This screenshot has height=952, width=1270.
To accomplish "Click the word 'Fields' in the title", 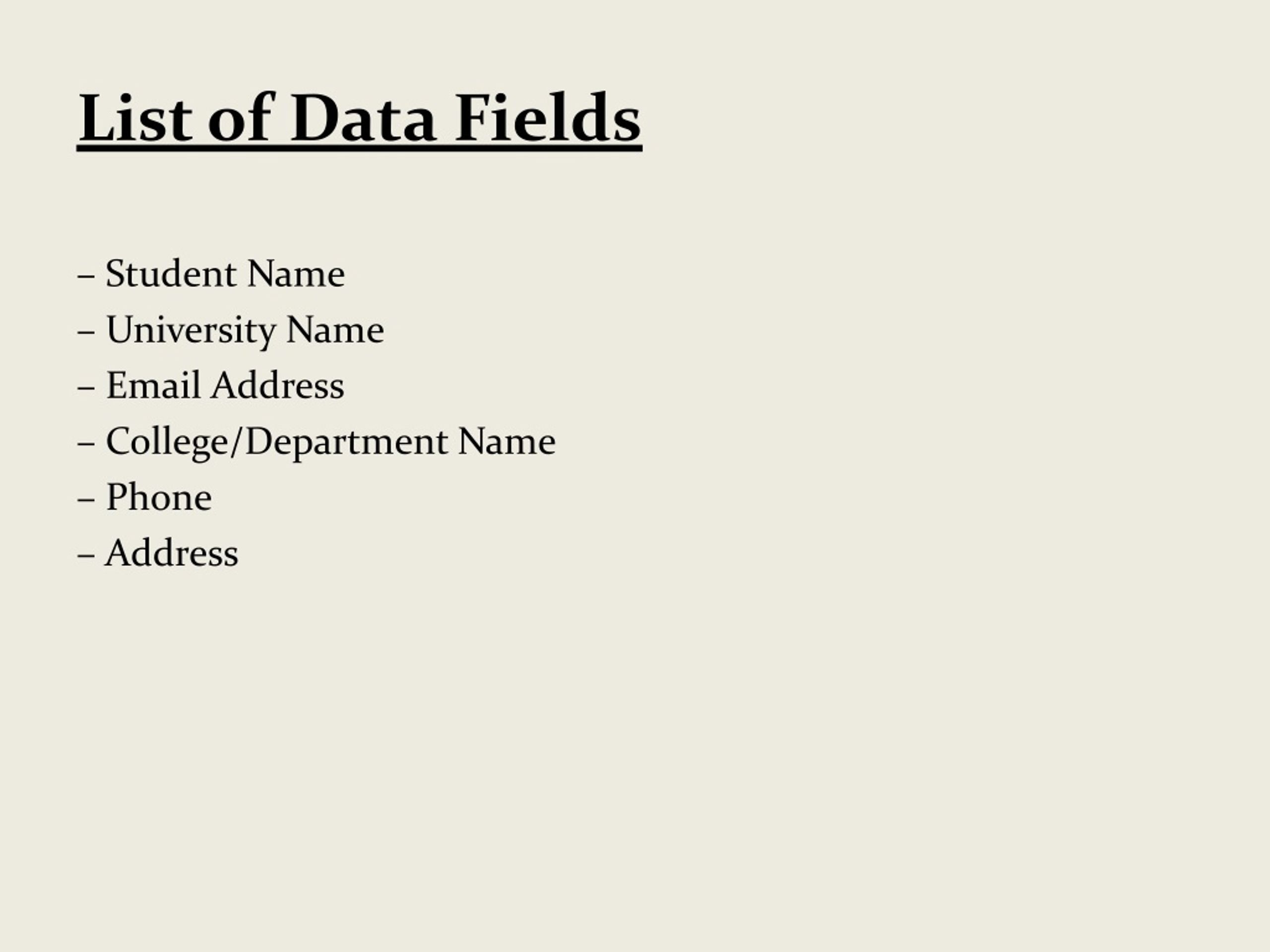I will coord(548,118).
